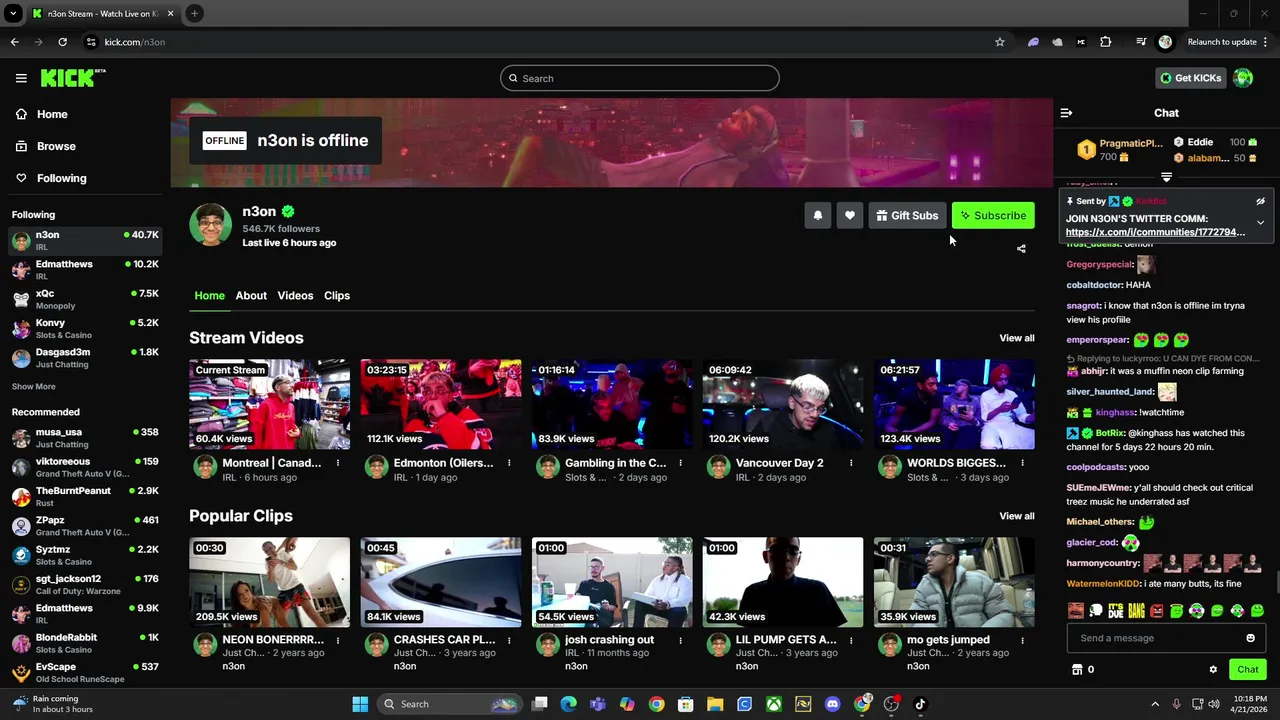Open options menu for Edmonton video
1280x720 pixels.
point(509,463)
